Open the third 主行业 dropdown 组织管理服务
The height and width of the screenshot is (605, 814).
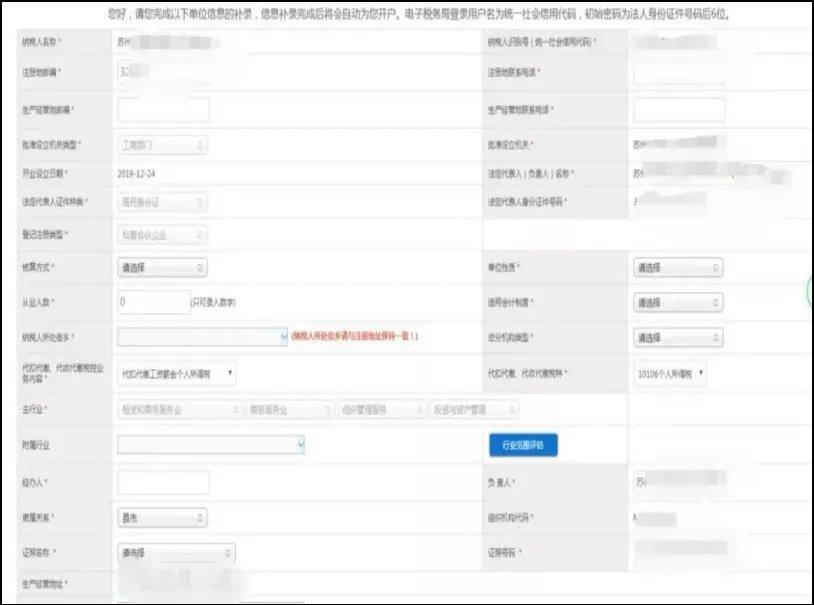pyautogui.click(x=382, y=410)
